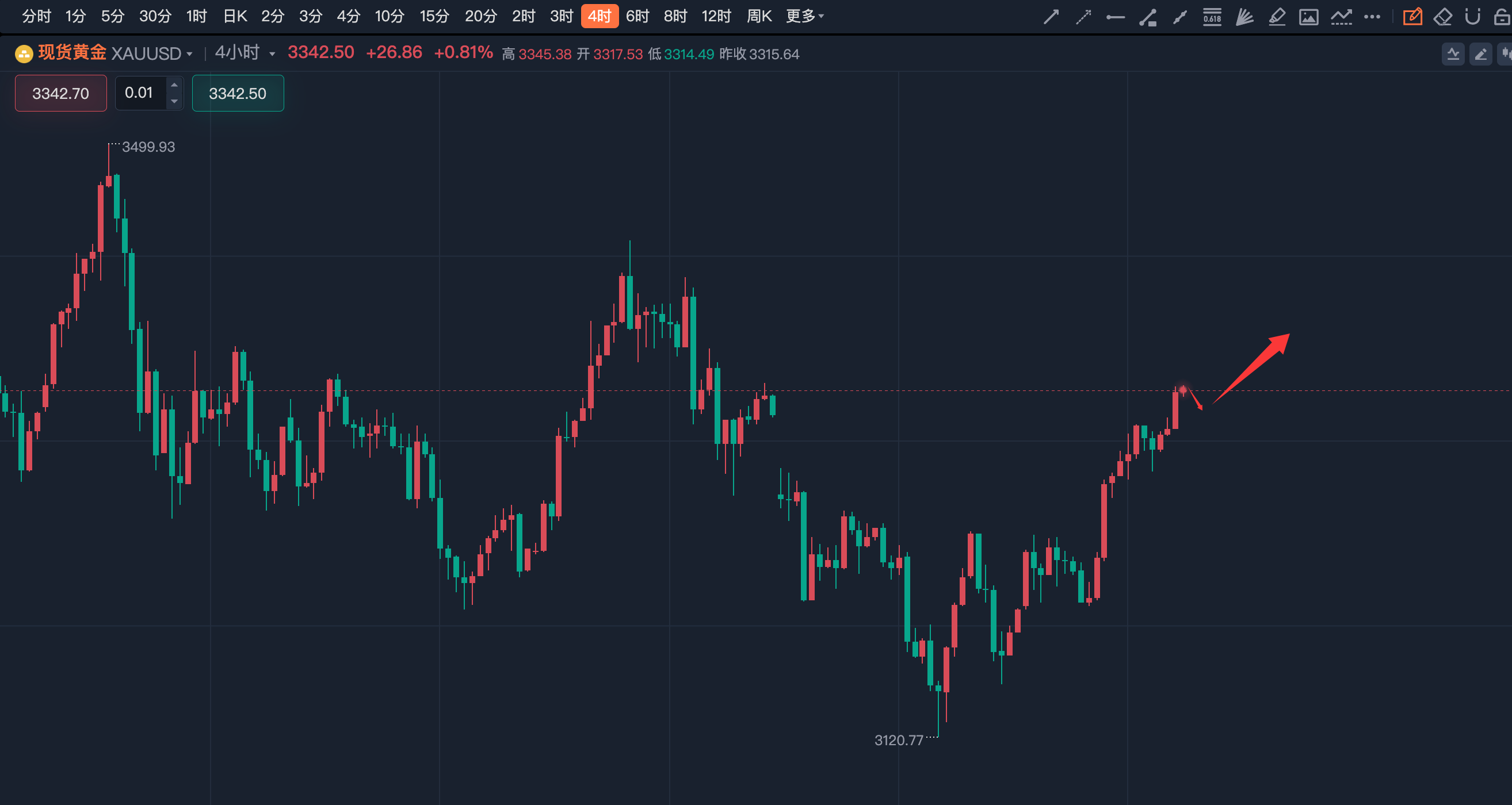Expand the 更多 timeframes menu

(x=805, y=16)
